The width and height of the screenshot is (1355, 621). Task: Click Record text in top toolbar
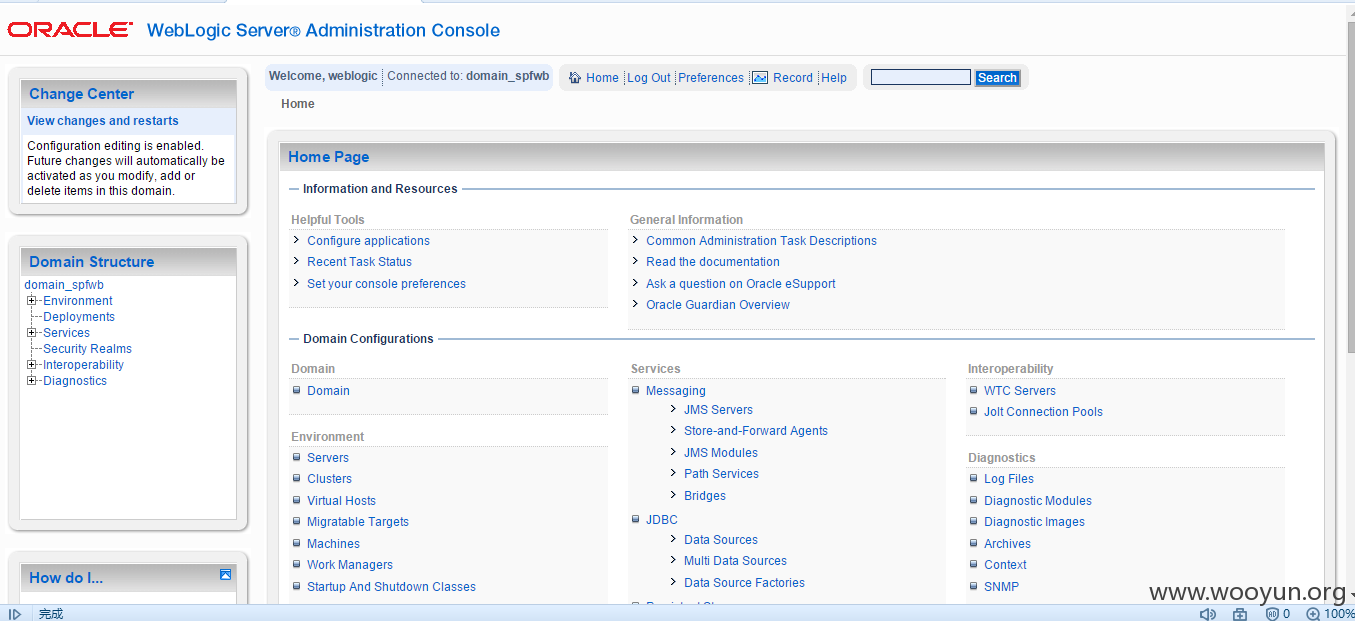tap(793, 78)
